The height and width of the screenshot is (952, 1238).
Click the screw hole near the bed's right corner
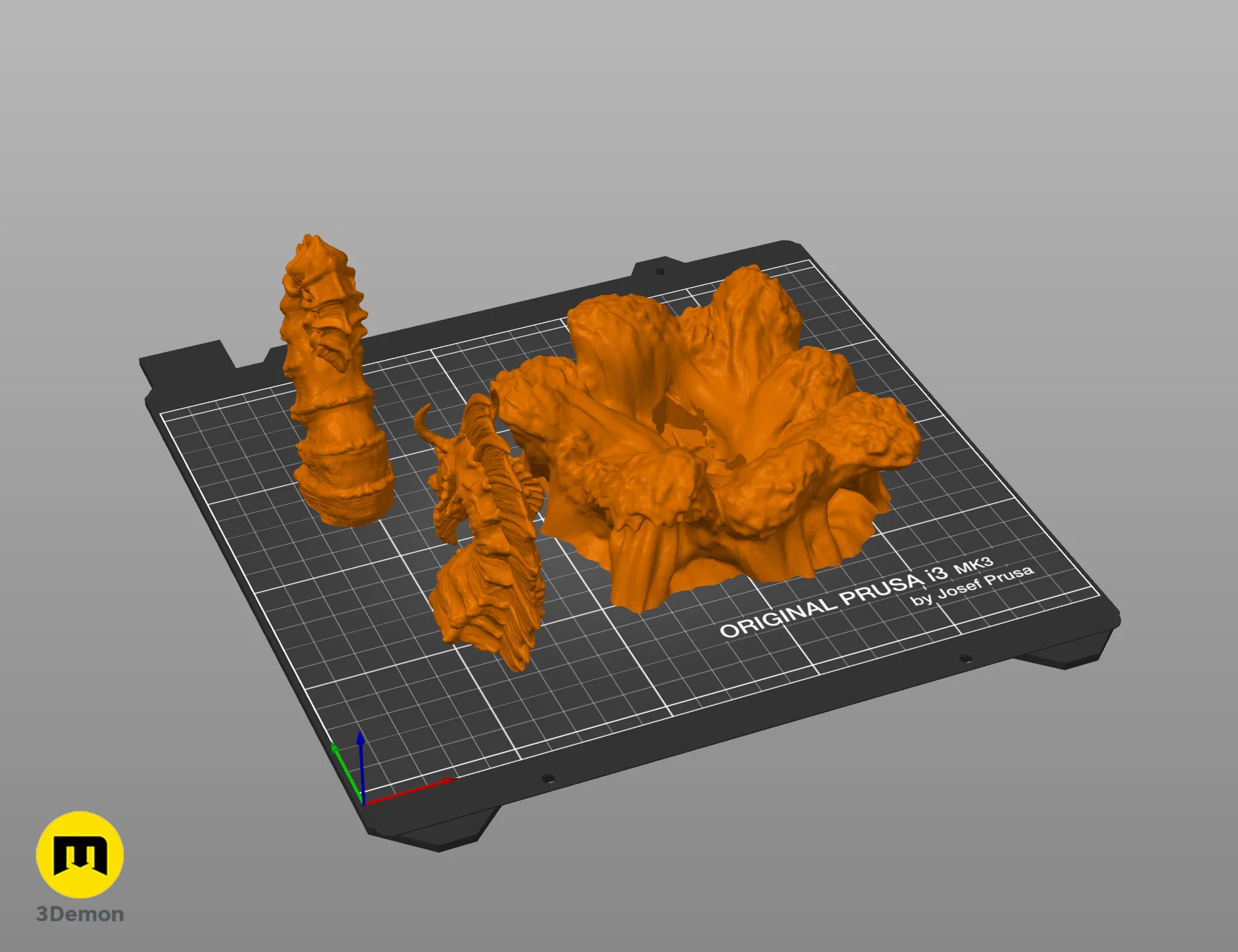pos(965,658)
